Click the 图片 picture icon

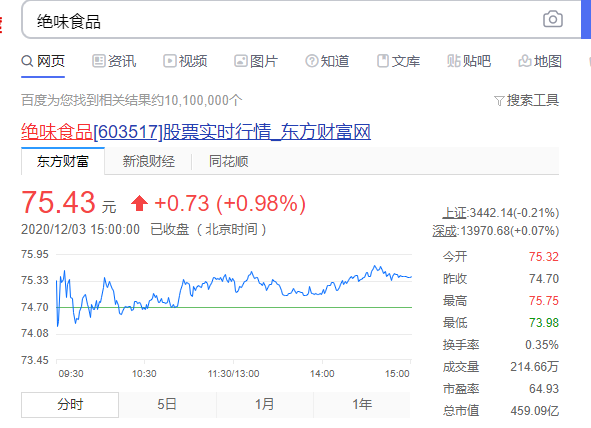pos(240,61)
